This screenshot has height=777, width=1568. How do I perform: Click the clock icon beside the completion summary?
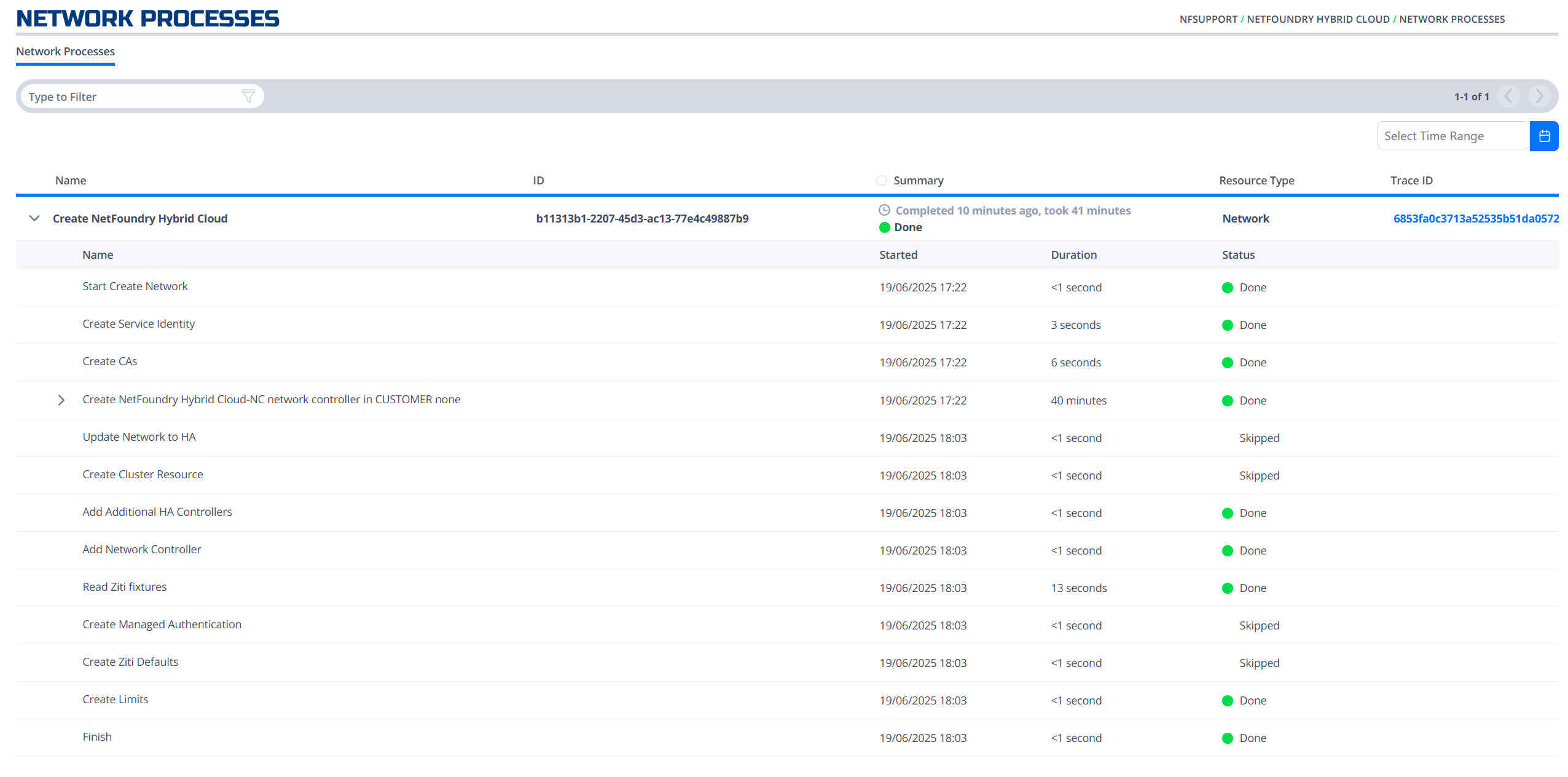(884, 210)
